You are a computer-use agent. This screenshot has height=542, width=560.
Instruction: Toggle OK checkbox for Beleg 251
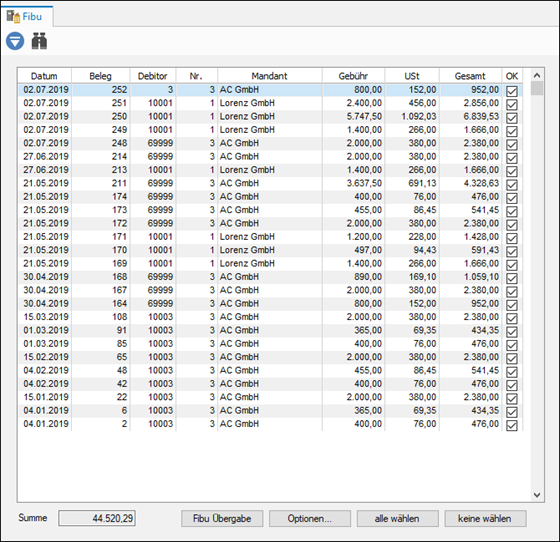click(x=512, y=105)
